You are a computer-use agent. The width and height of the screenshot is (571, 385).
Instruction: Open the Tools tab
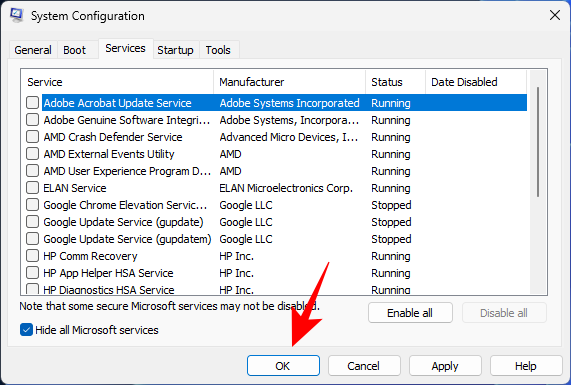pos(218,50)
